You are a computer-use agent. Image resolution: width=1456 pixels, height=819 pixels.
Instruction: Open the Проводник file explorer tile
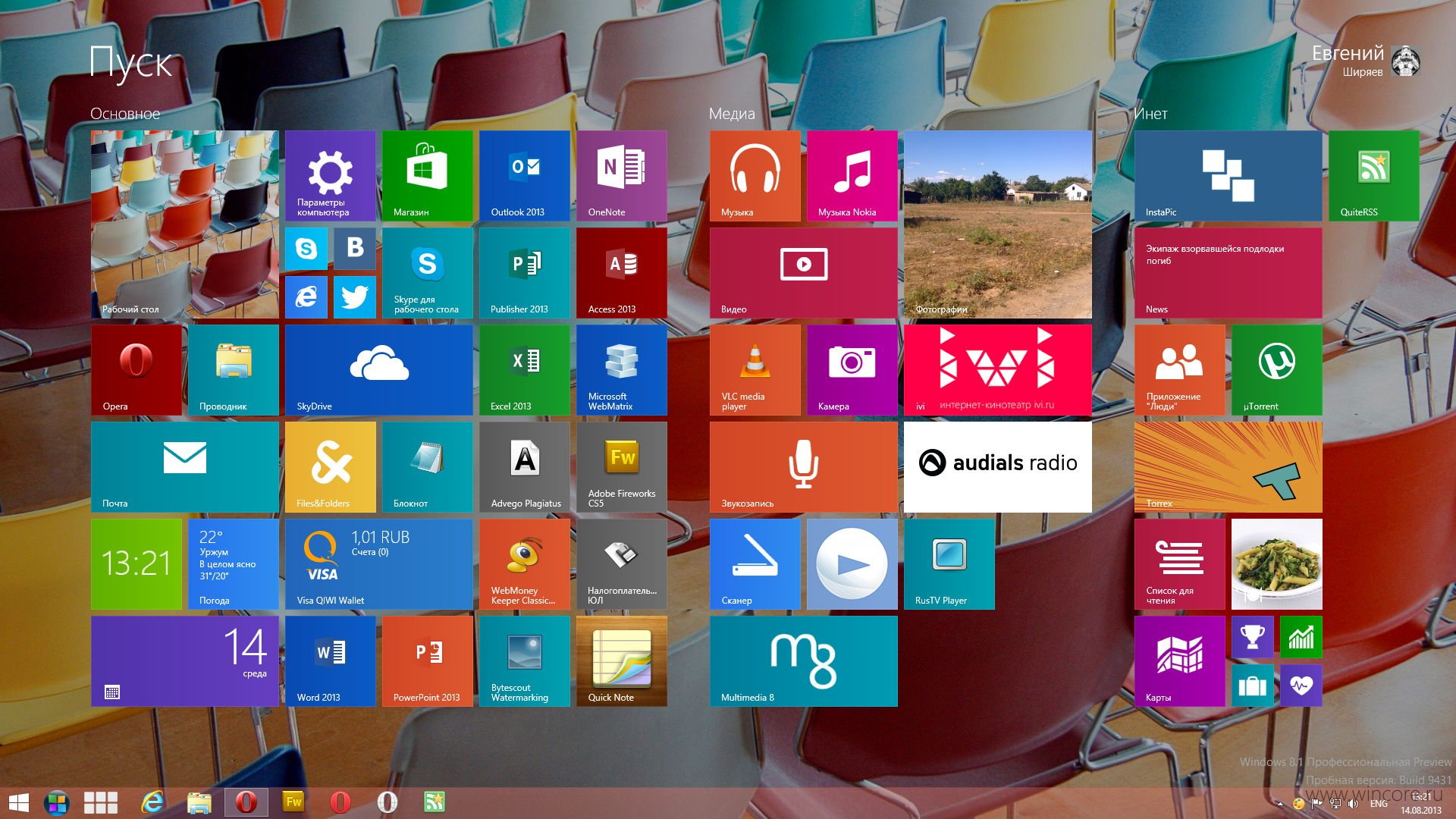(233, 370)
